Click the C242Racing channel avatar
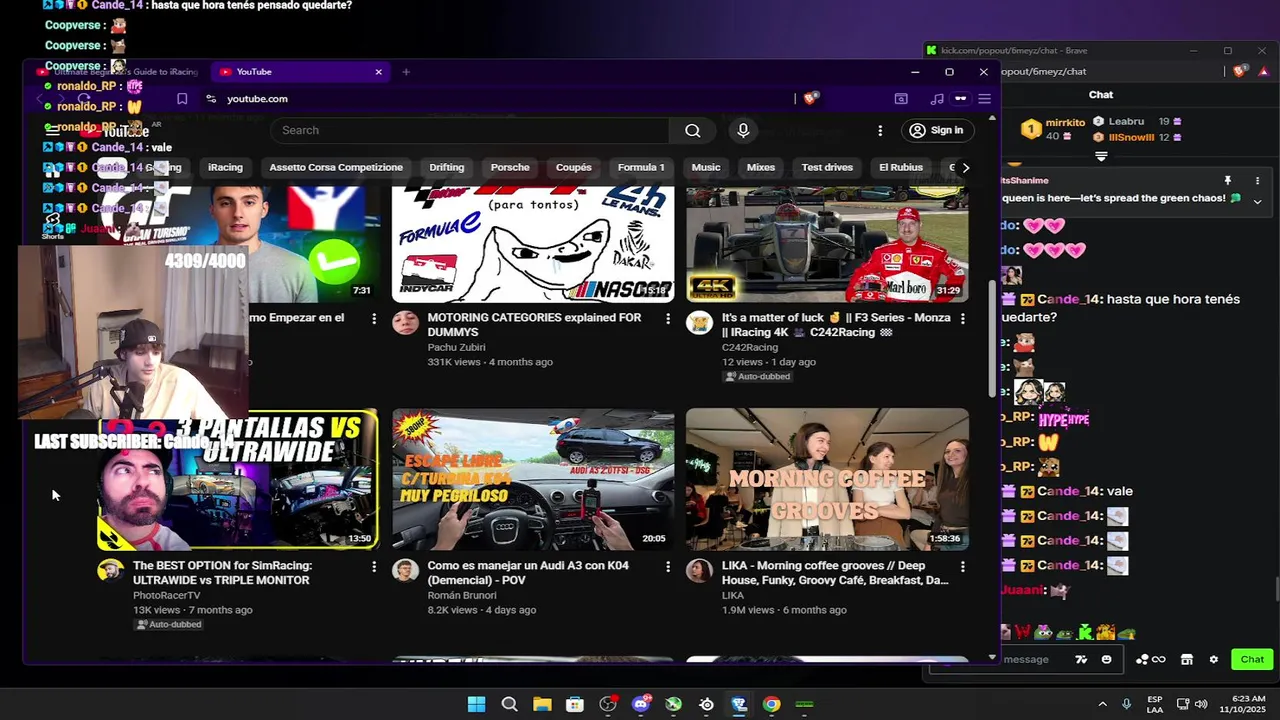1280x720 pixels. coord(699,322)
